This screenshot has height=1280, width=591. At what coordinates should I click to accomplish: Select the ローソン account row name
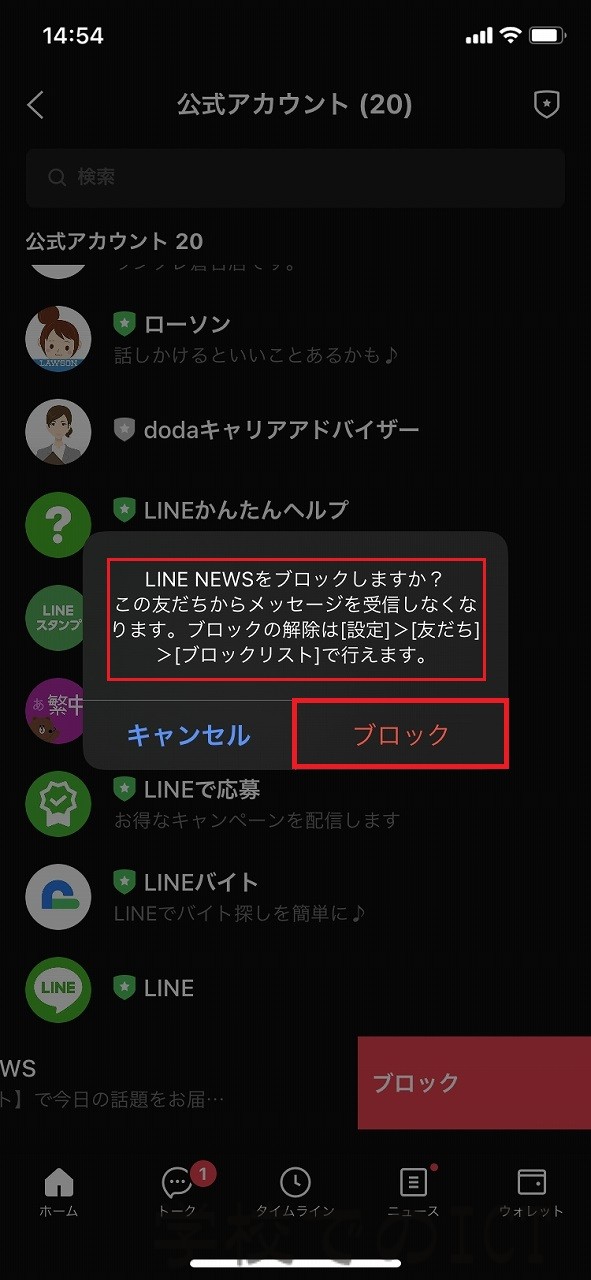coord(187,324)
